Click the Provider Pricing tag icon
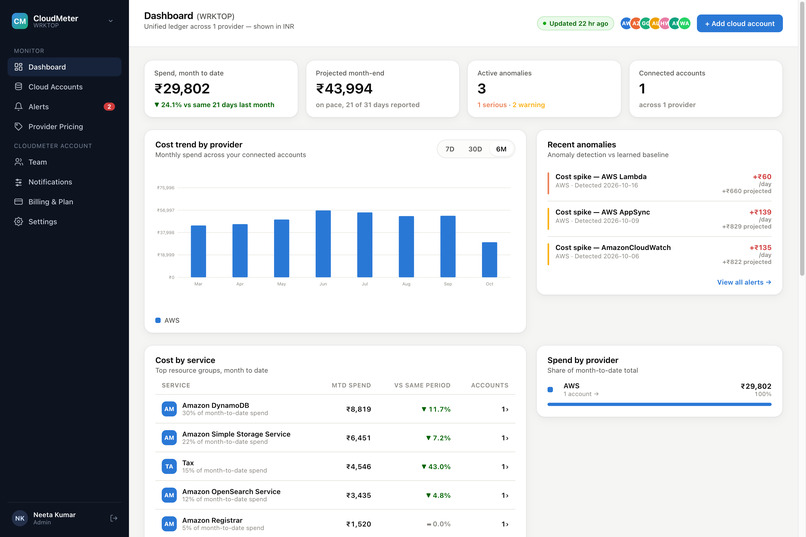 (19, 126)
